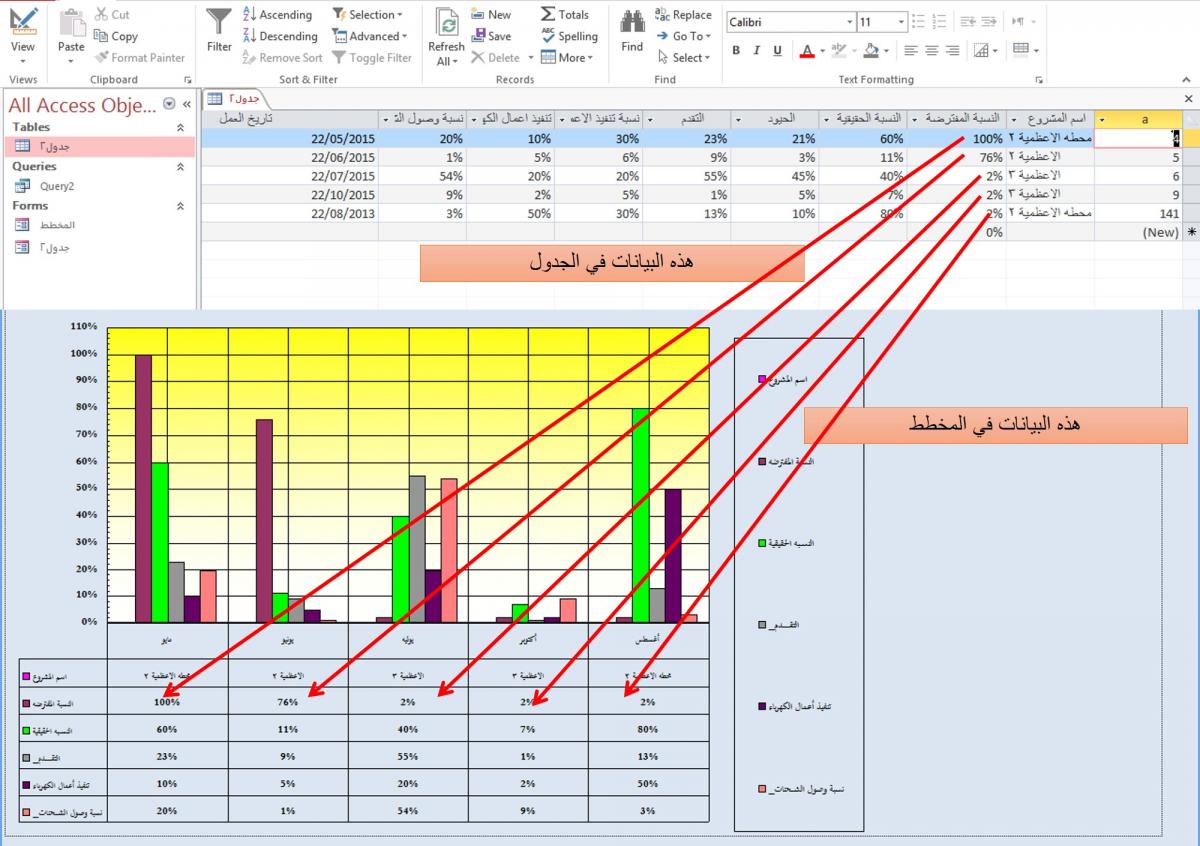Click the active cell in column a
The image size is (1200, 846).
[1138, 139]
